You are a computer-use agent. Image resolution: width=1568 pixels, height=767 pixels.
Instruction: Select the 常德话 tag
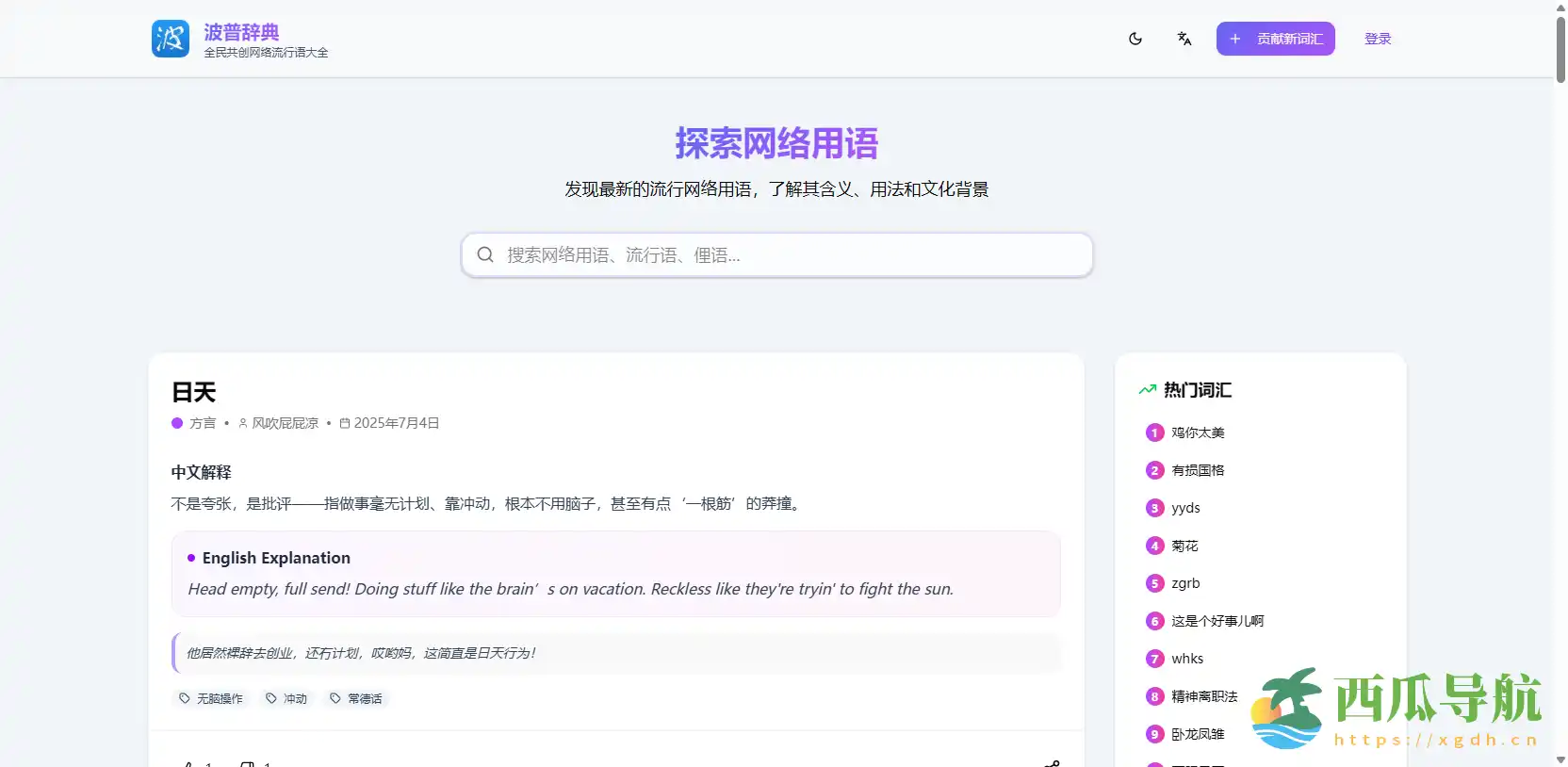coord(356,698)
